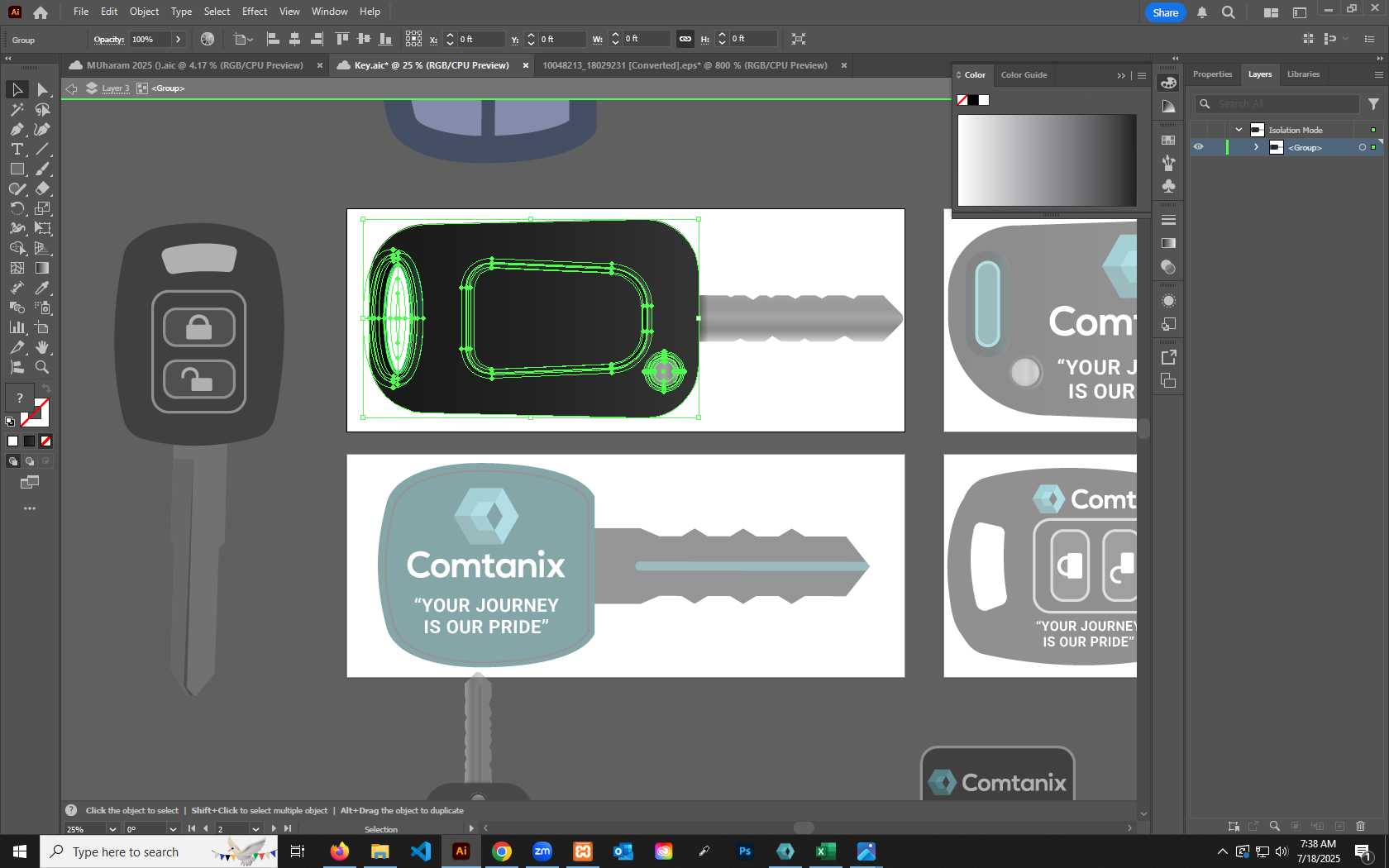Select the Direct Selection tool
Image resolution: width=1389 pixels, height=868 pixels.
pos(43,89)
